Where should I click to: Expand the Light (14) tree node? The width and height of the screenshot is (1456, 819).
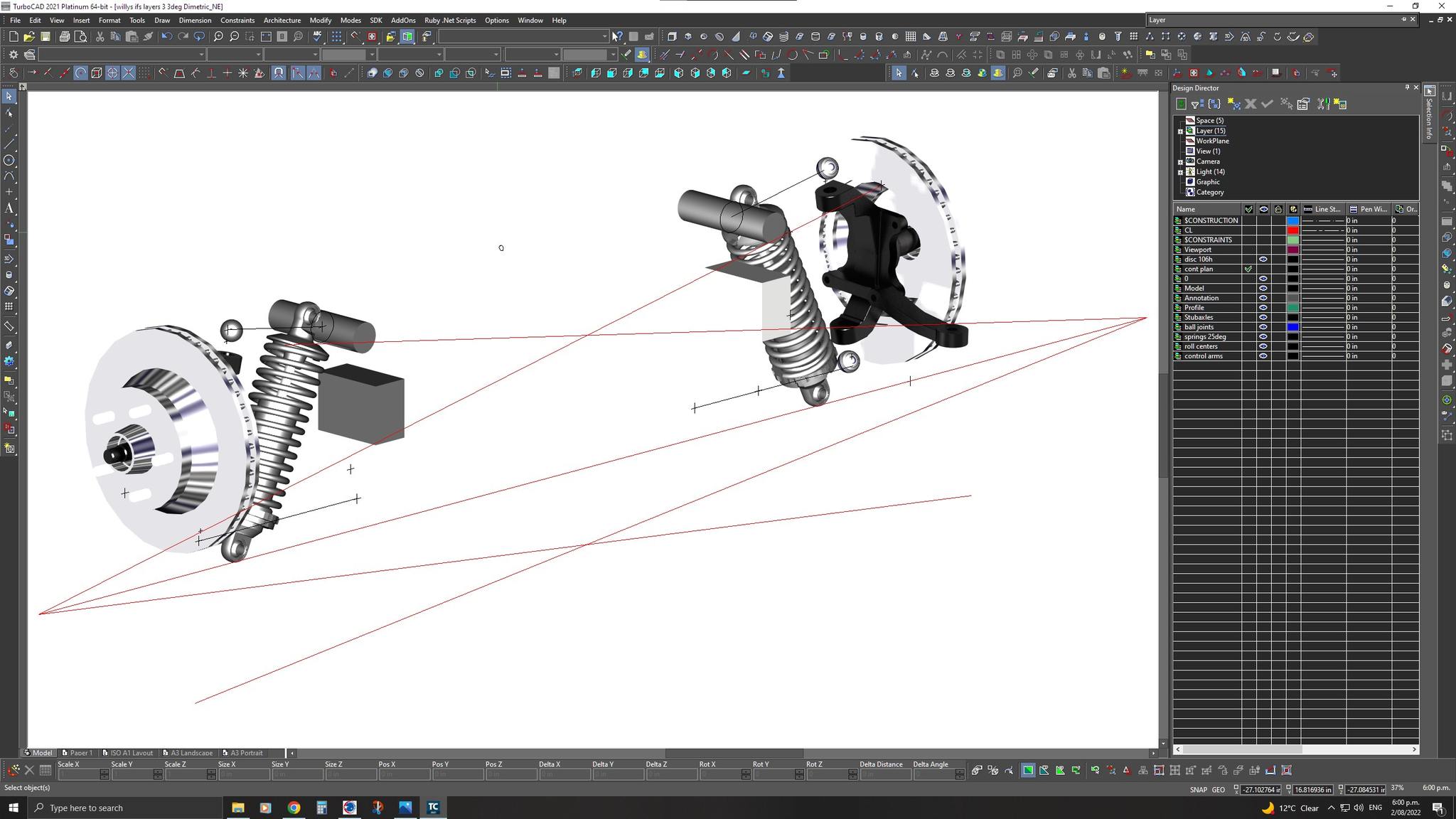[1180, 172]
